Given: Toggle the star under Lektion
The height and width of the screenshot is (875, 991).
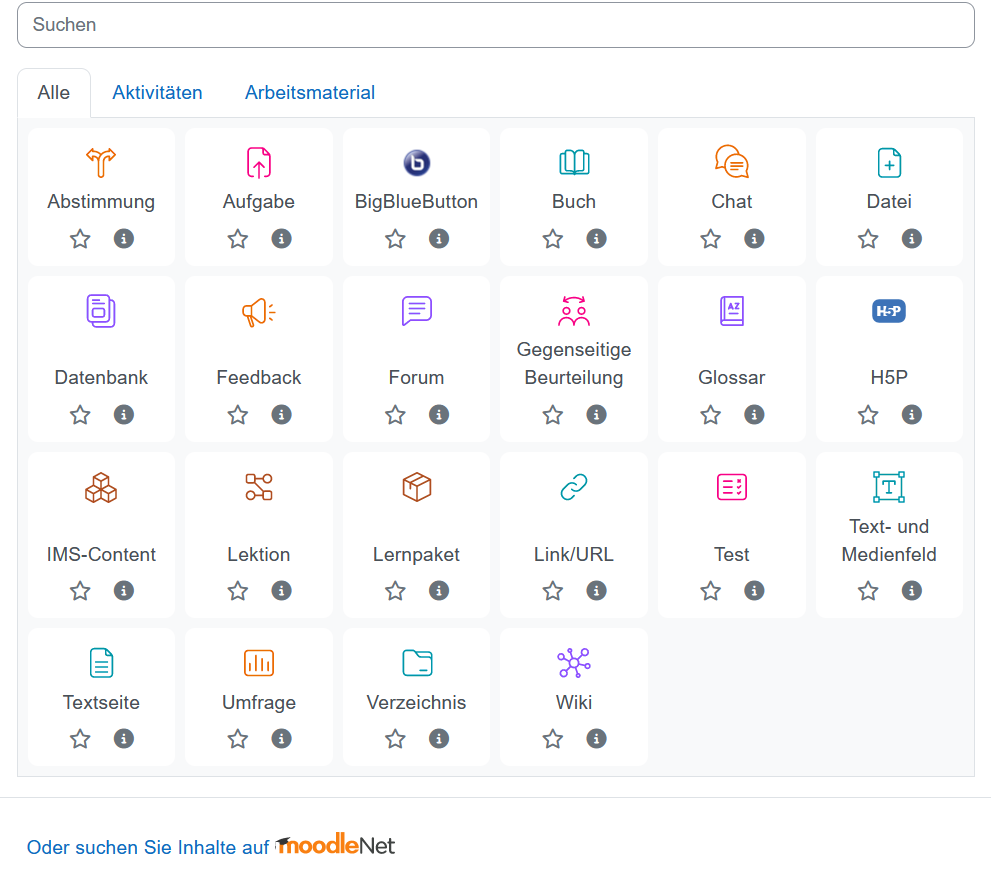Looking at the screenshot, I should point(238,590).
